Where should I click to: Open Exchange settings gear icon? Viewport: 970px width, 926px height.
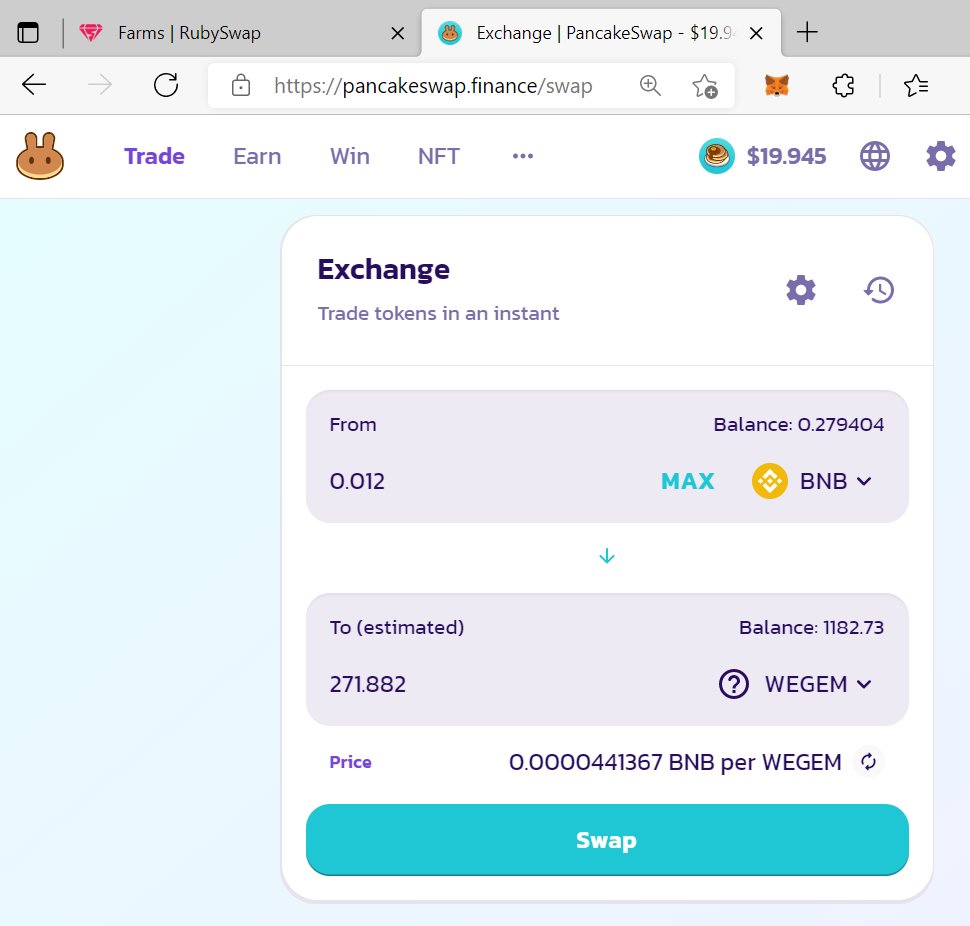pyautogui.click(x=801, y=290)
